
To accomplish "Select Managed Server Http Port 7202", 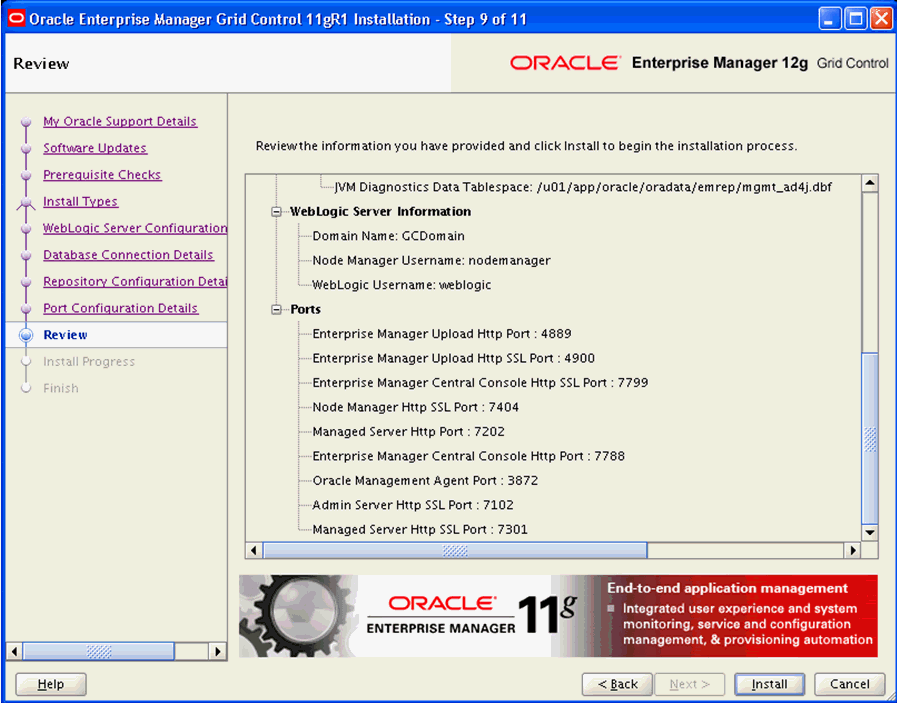I will [408, 432].
